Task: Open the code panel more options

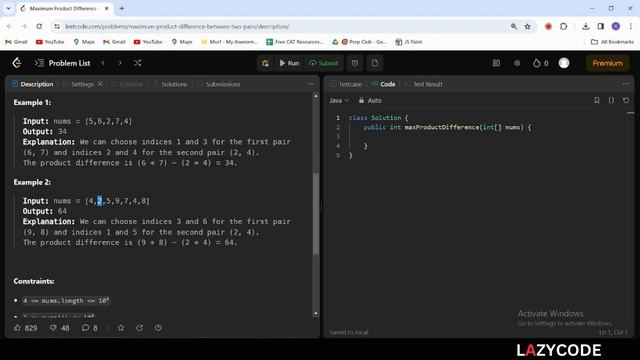Action: 626,84
